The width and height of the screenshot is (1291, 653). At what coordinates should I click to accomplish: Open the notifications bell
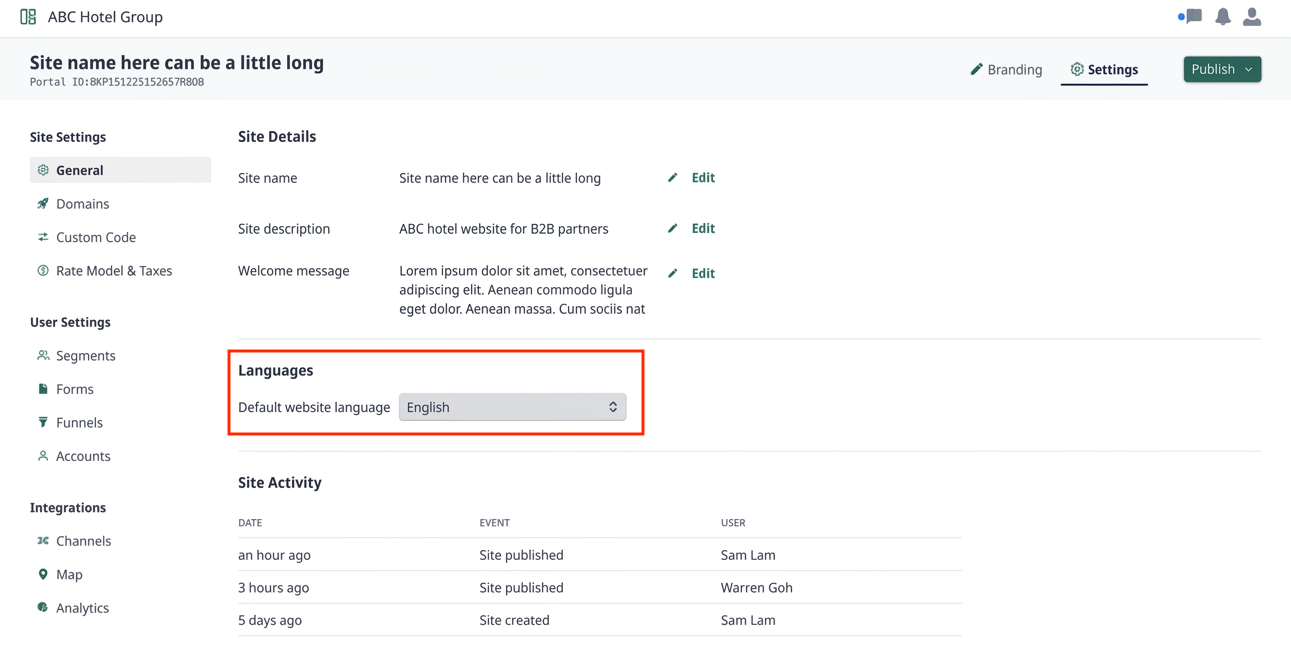click(x=1223, y=17)
